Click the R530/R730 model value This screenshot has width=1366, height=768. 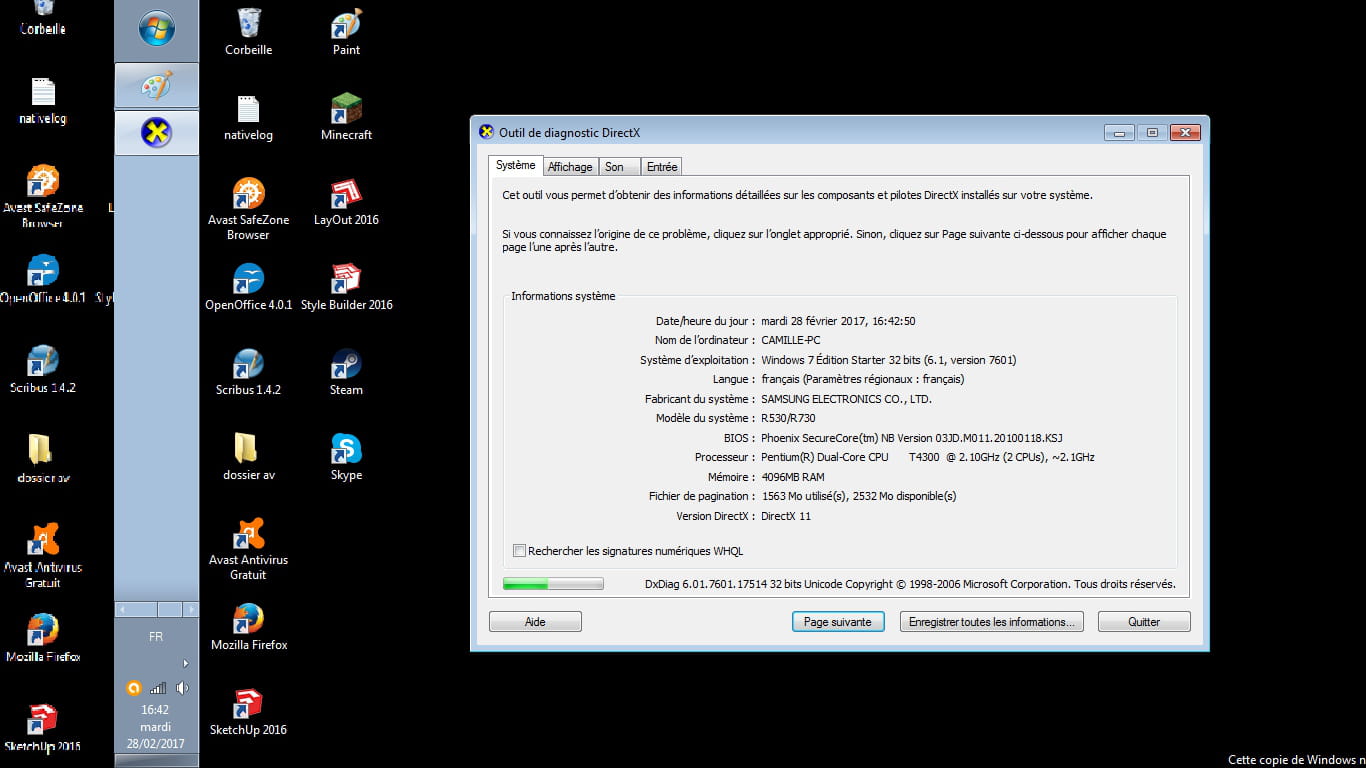click(x=788, y=419)
